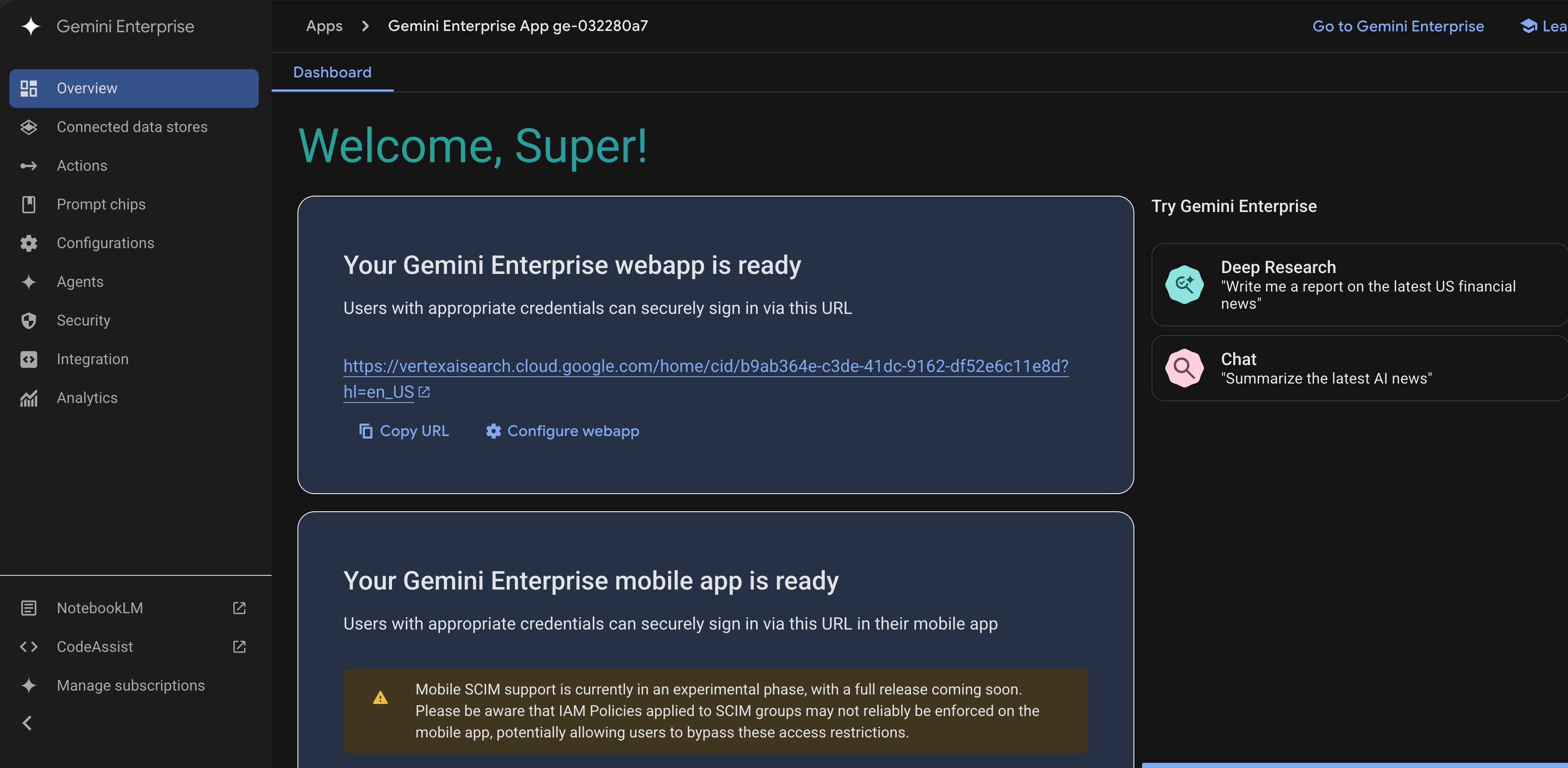Click the Connected data stores layers icon

[29, 127]
